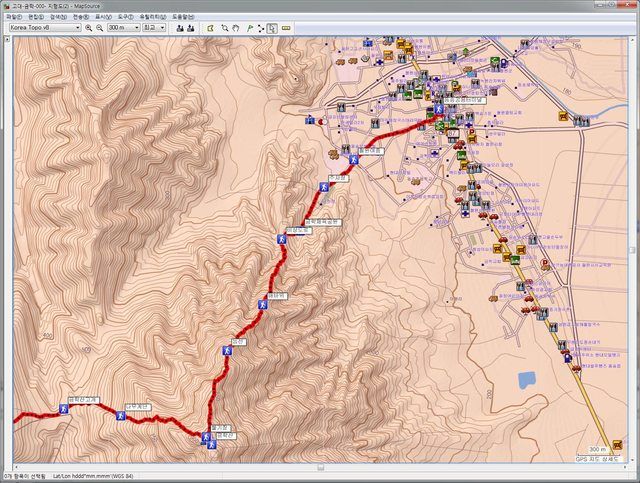Select the Route tool icon

261,28
